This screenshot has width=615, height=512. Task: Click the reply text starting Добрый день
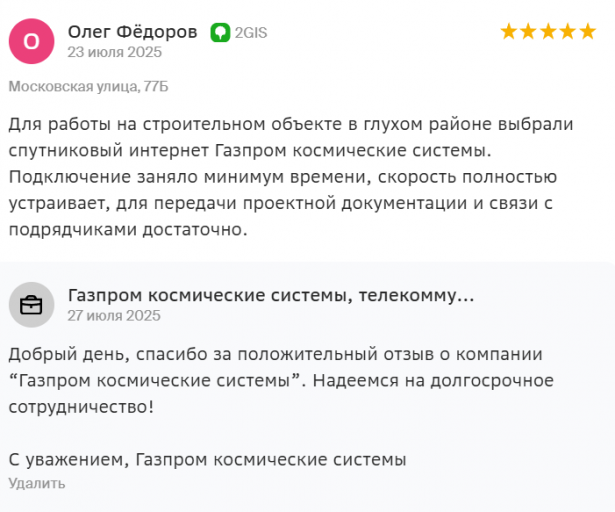click(281, 381)
